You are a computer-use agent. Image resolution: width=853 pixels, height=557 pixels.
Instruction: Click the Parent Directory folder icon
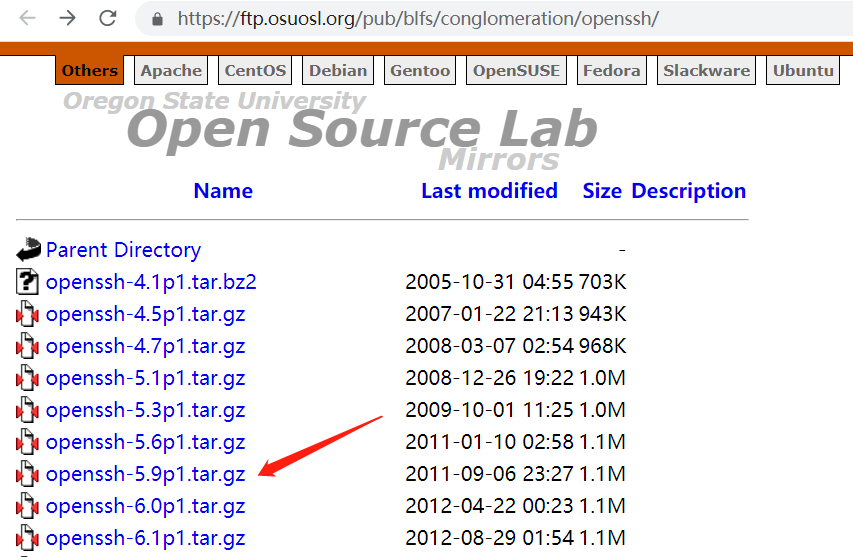[28, 250]
